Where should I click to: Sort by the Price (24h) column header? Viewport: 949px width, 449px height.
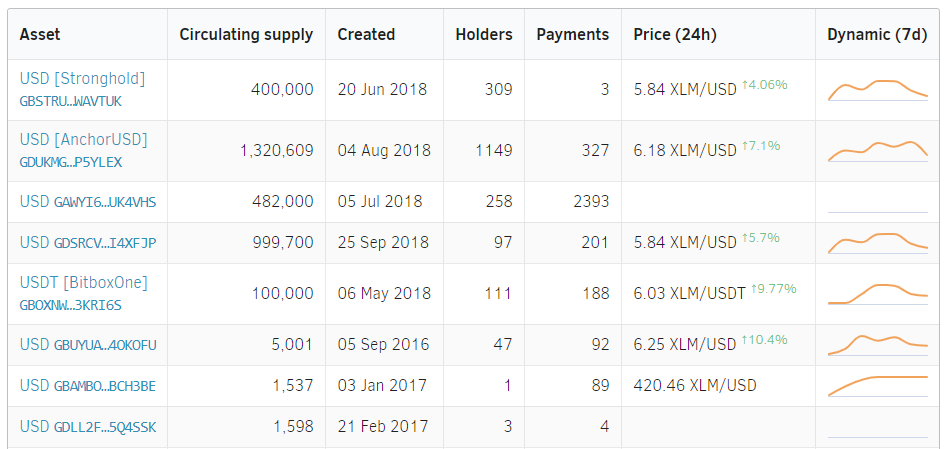coord(675,34)
